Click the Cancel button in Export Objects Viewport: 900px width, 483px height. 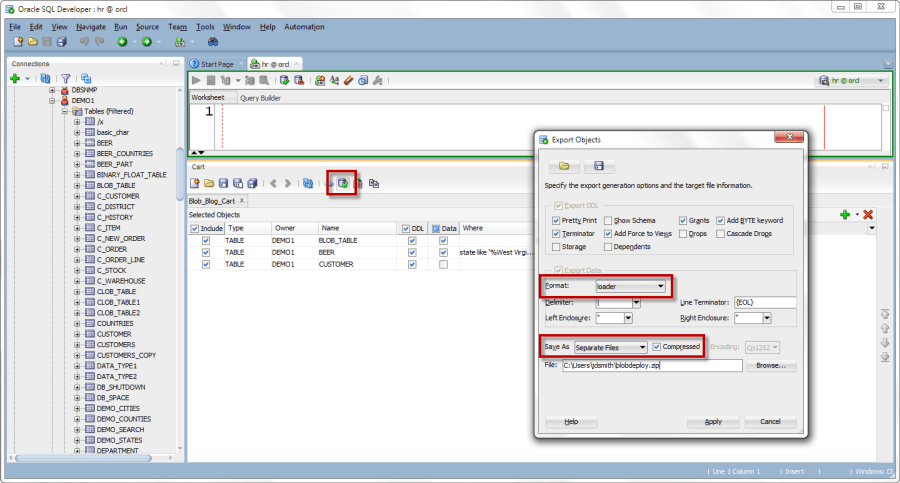click(x=770, y=422)
